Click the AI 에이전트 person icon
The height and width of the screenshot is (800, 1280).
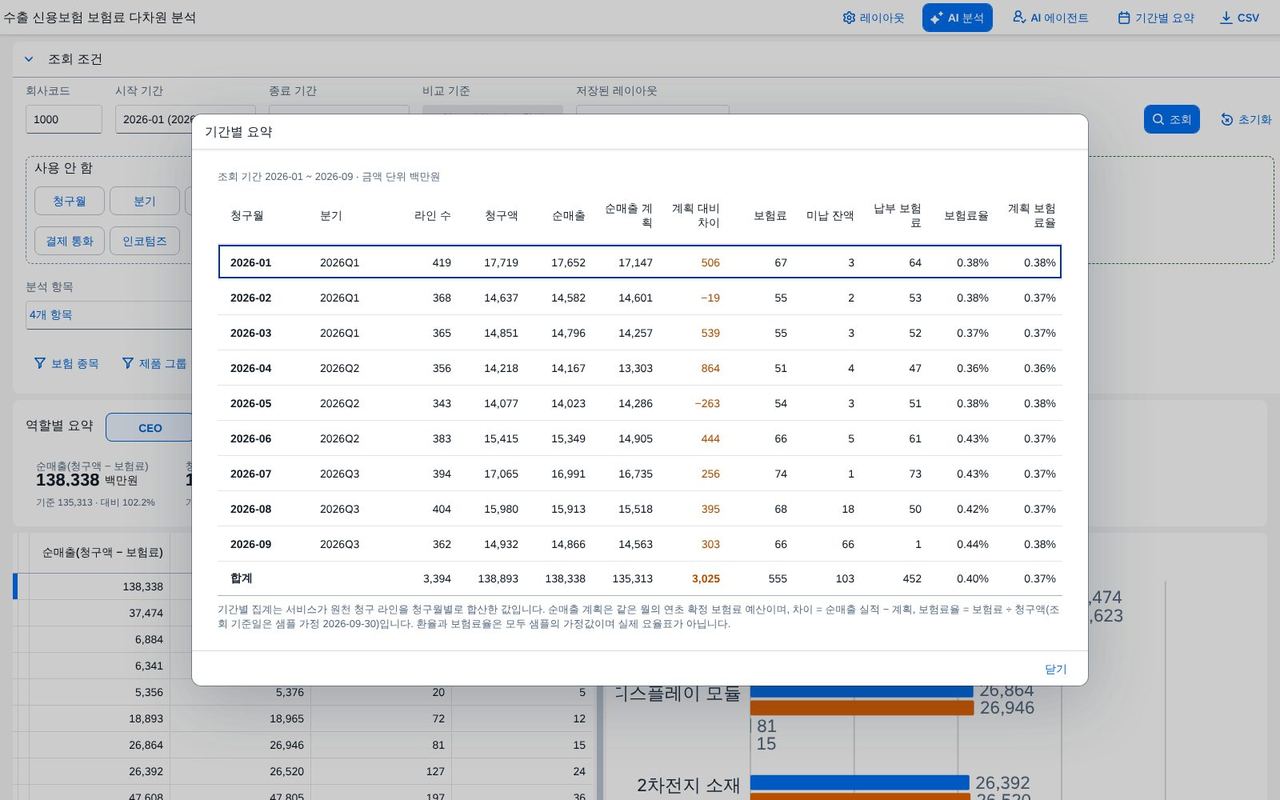pos(1019,17)
